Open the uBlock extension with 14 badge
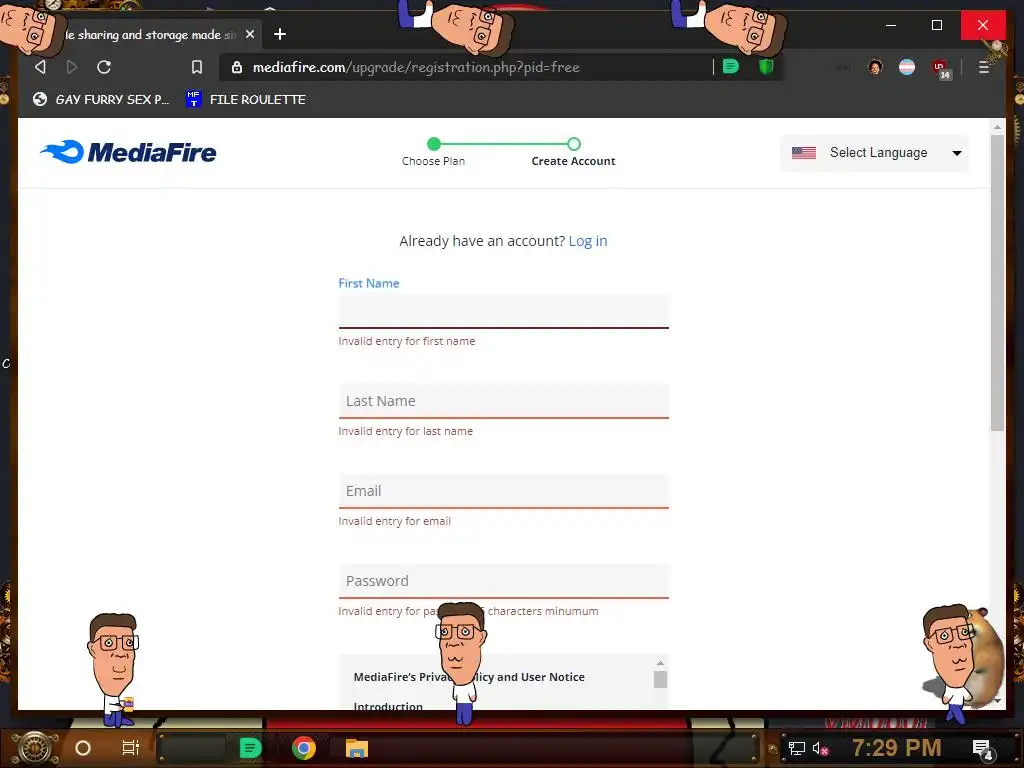1024x768 pixels. click(x=940, y=69)
